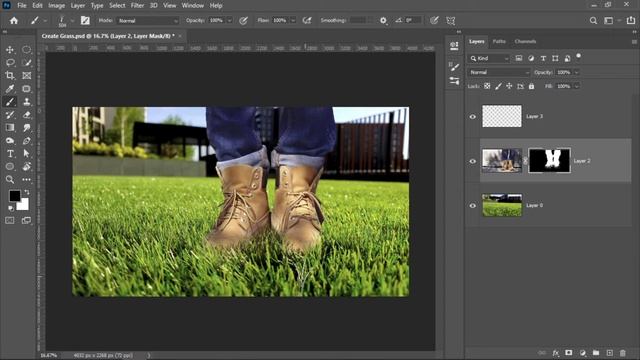Viewport: 640px width, 360px height.
Task: Select the History Brush tool
Action: point(10,115)
